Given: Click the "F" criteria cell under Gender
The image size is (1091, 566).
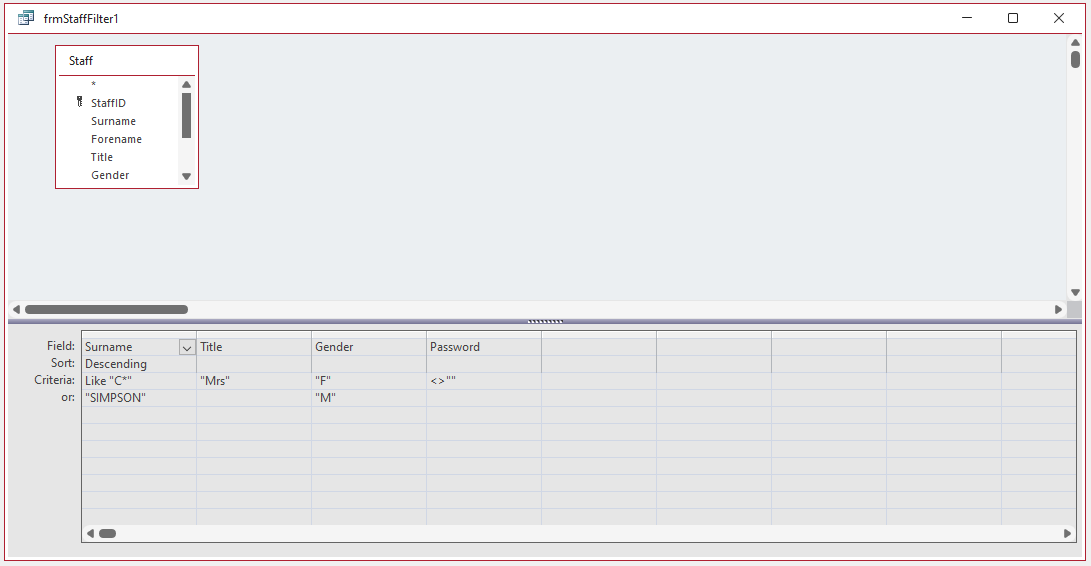Looking at the screenshot, I should 369,381.
